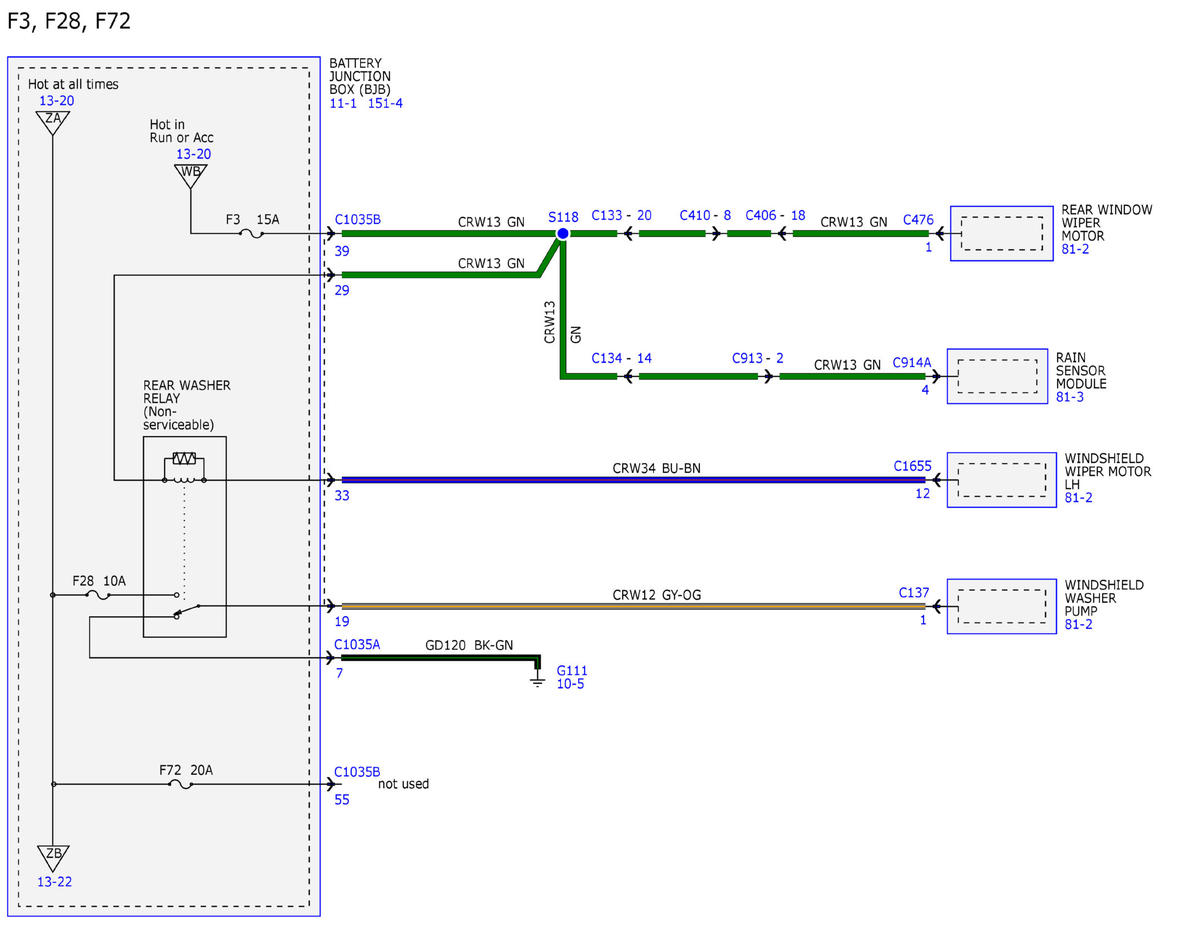Open connector C913 - 2
Image resolution: width=1200 pixels, height=927 pixels.
(x=757, y=358)
